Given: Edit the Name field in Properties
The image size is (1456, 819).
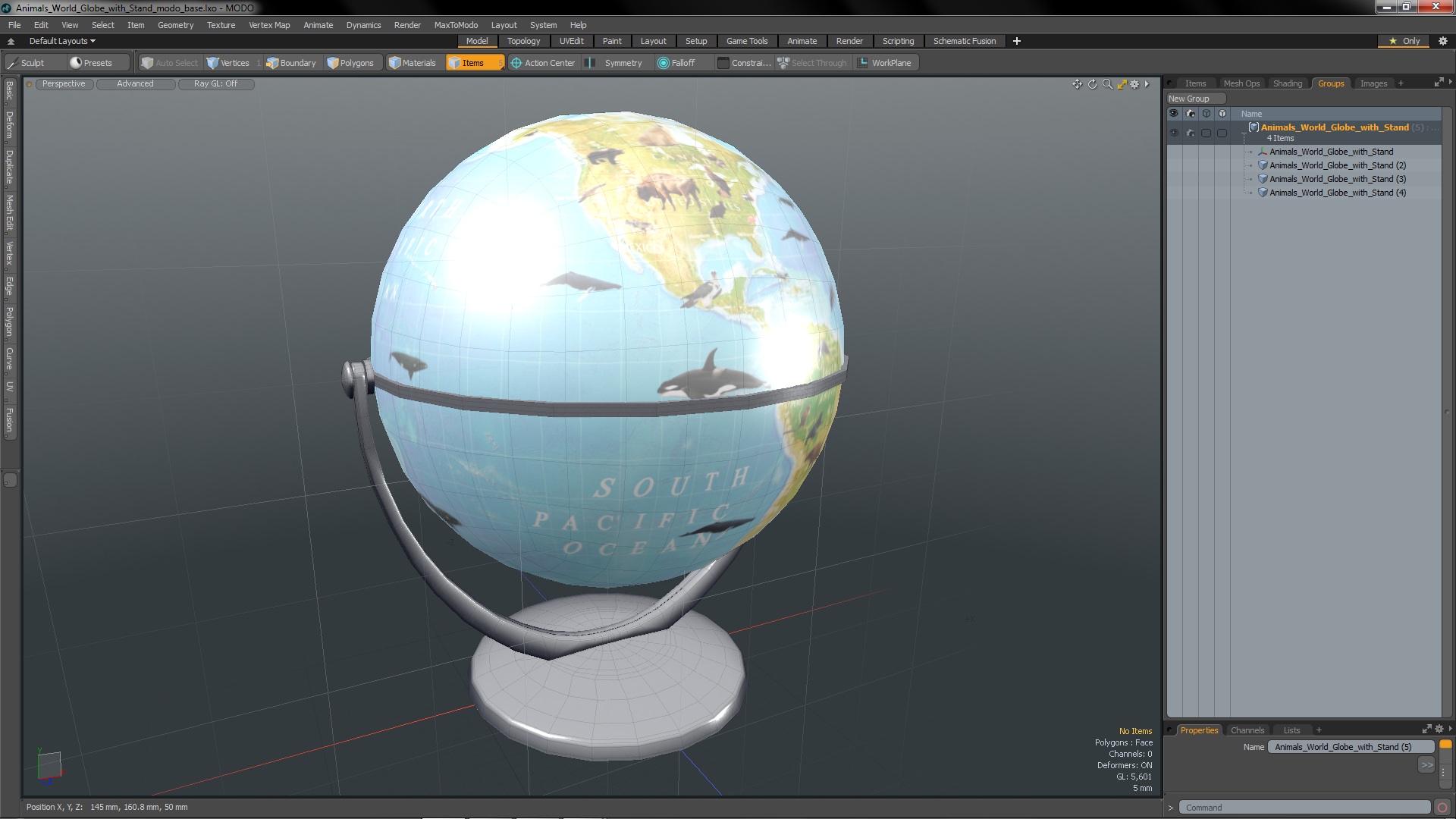Looking at the screenshot, I should (x=1351, y=747).
